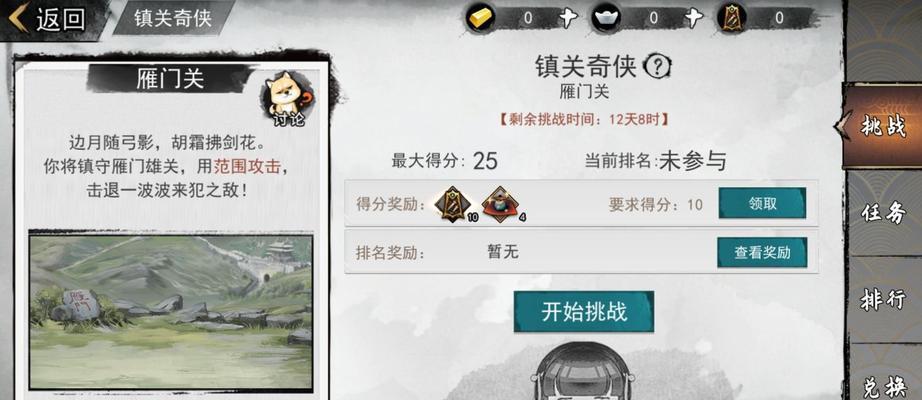Image resolution: width=922 pixels, height=400 pixels.
Task: Start with the 开始挑战 button
Action: point(584,312)
